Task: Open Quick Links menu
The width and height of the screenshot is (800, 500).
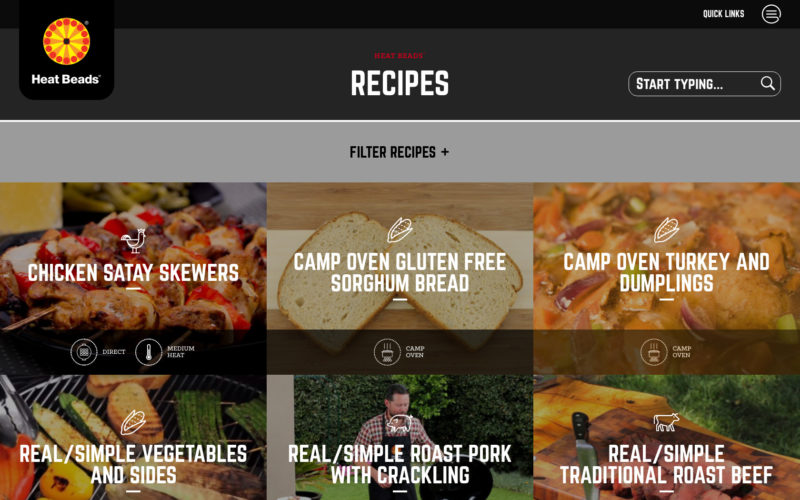Action: (723, 14)
